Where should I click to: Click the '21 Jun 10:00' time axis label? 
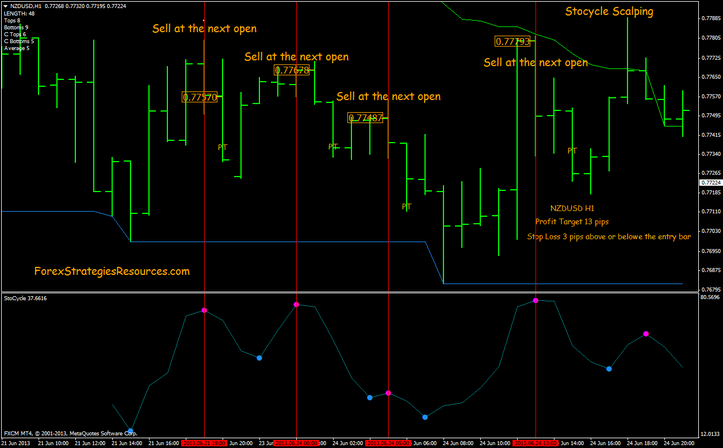coord(53,443)
